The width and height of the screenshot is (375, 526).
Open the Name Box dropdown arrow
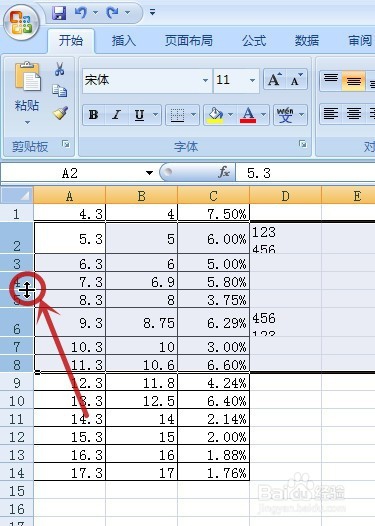pyautogui.click(x=149, y=173)
